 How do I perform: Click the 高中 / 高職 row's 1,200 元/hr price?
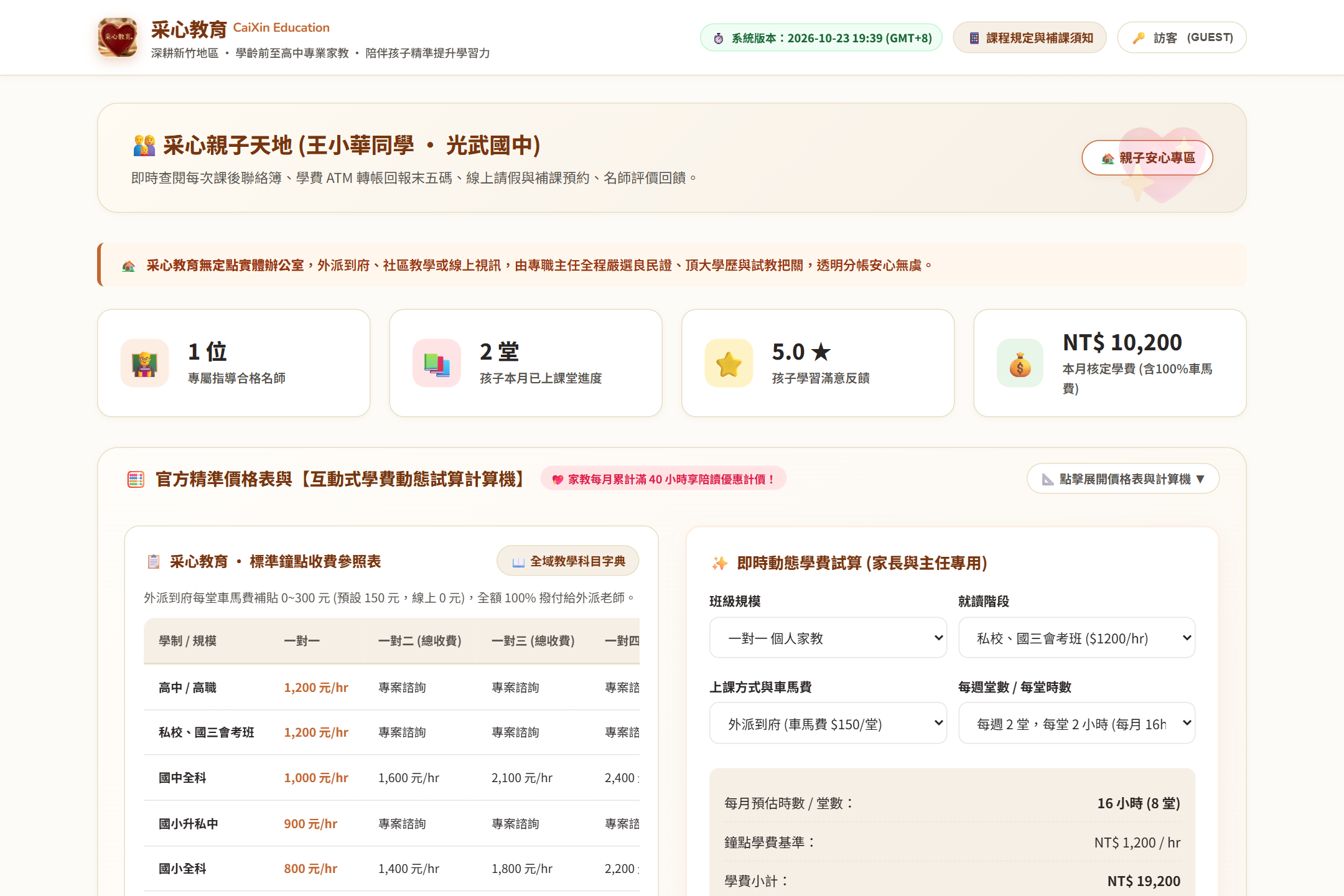coord(316,688)
